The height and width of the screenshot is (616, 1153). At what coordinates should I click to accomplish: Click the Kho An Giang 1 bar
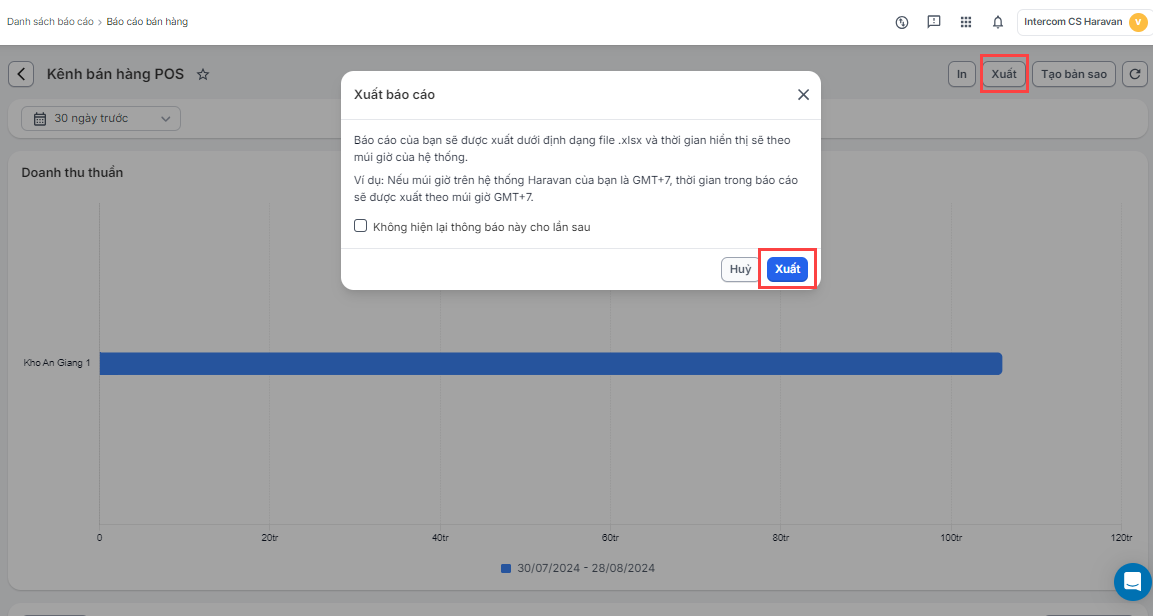click(551, 363)
